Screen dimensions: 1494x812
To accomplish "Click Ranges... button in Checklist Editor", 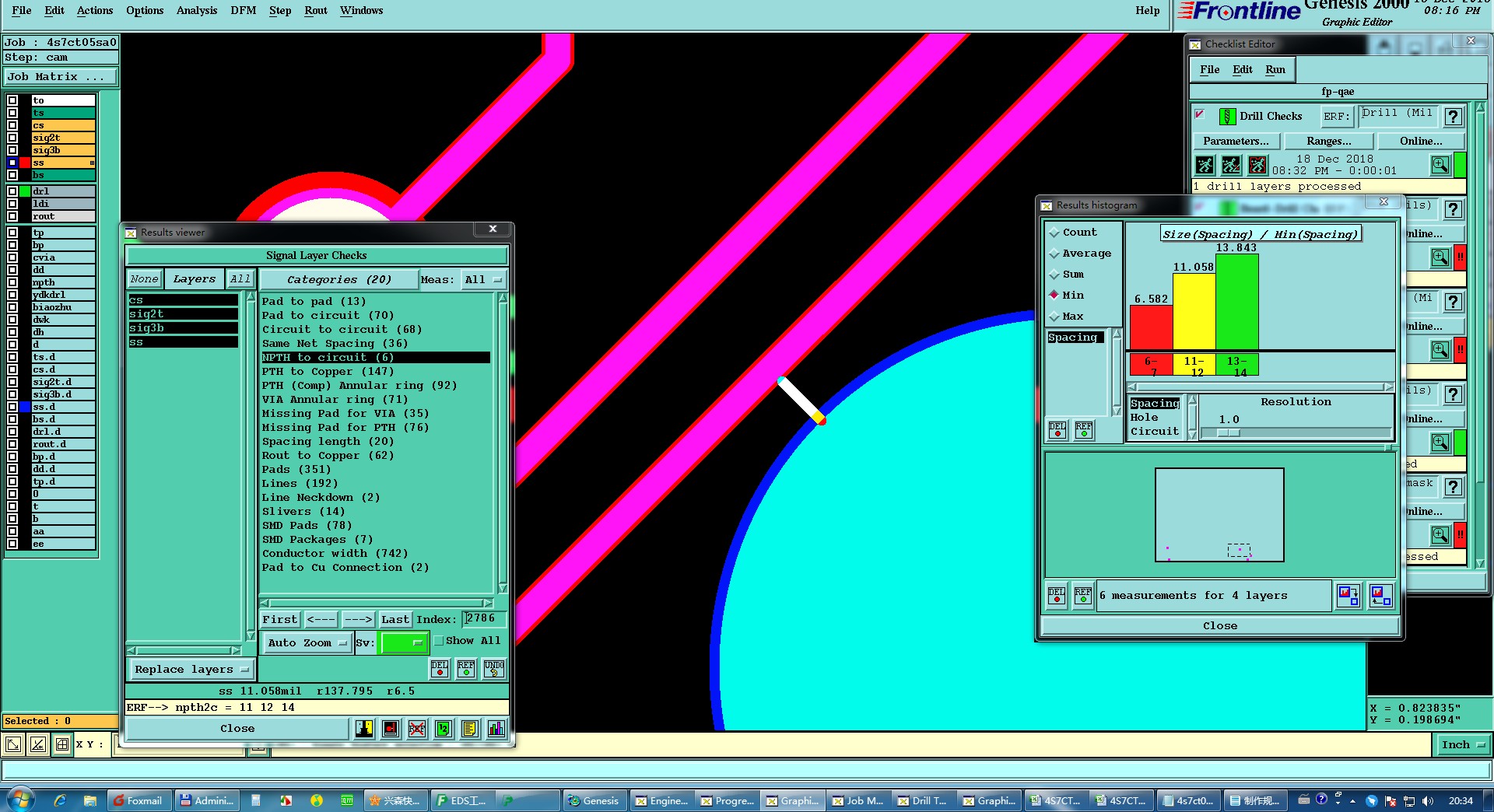I will coord(1329,142).
